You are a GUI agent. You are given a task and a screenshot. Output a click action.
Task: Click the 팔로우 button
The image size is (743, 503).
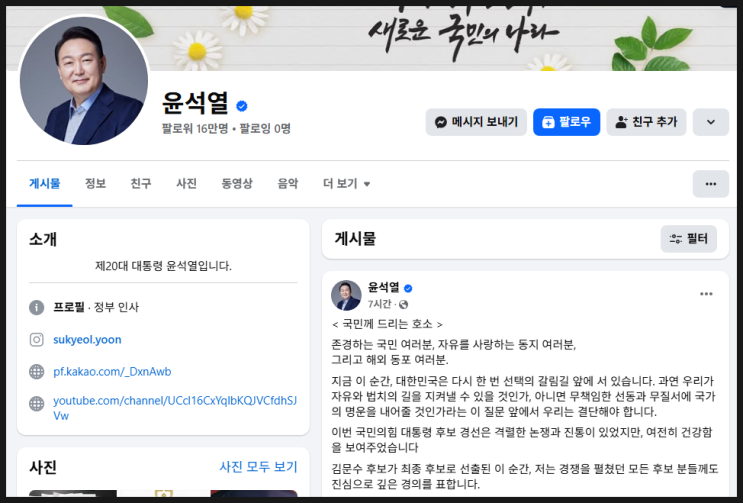point(566,122)
